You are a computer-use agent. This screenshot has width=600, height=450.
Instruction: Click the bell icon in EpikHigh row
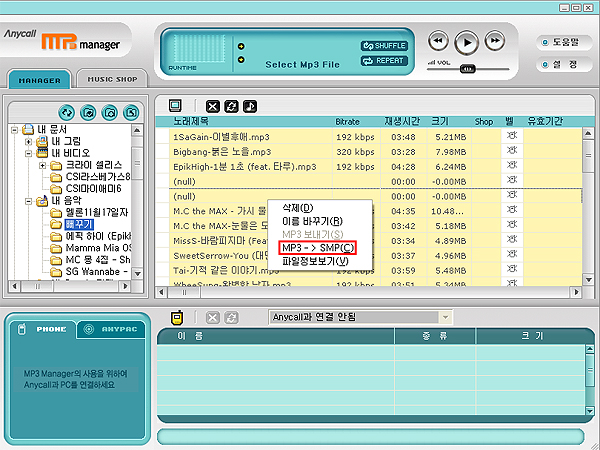(x=512, y=165)
